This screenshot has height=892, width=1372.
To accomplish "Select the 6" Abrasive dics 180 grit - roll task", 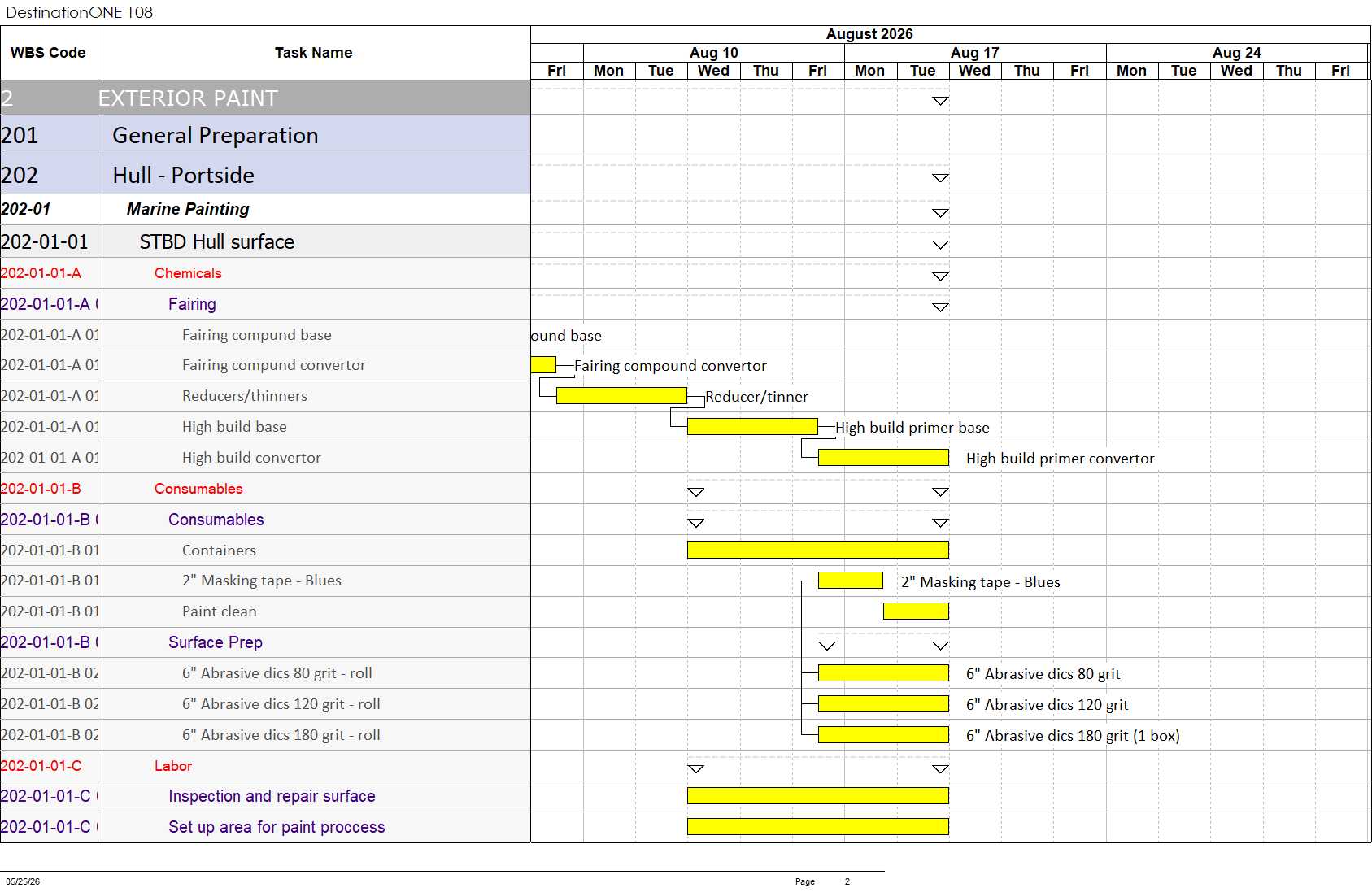I will coord(265,735).
